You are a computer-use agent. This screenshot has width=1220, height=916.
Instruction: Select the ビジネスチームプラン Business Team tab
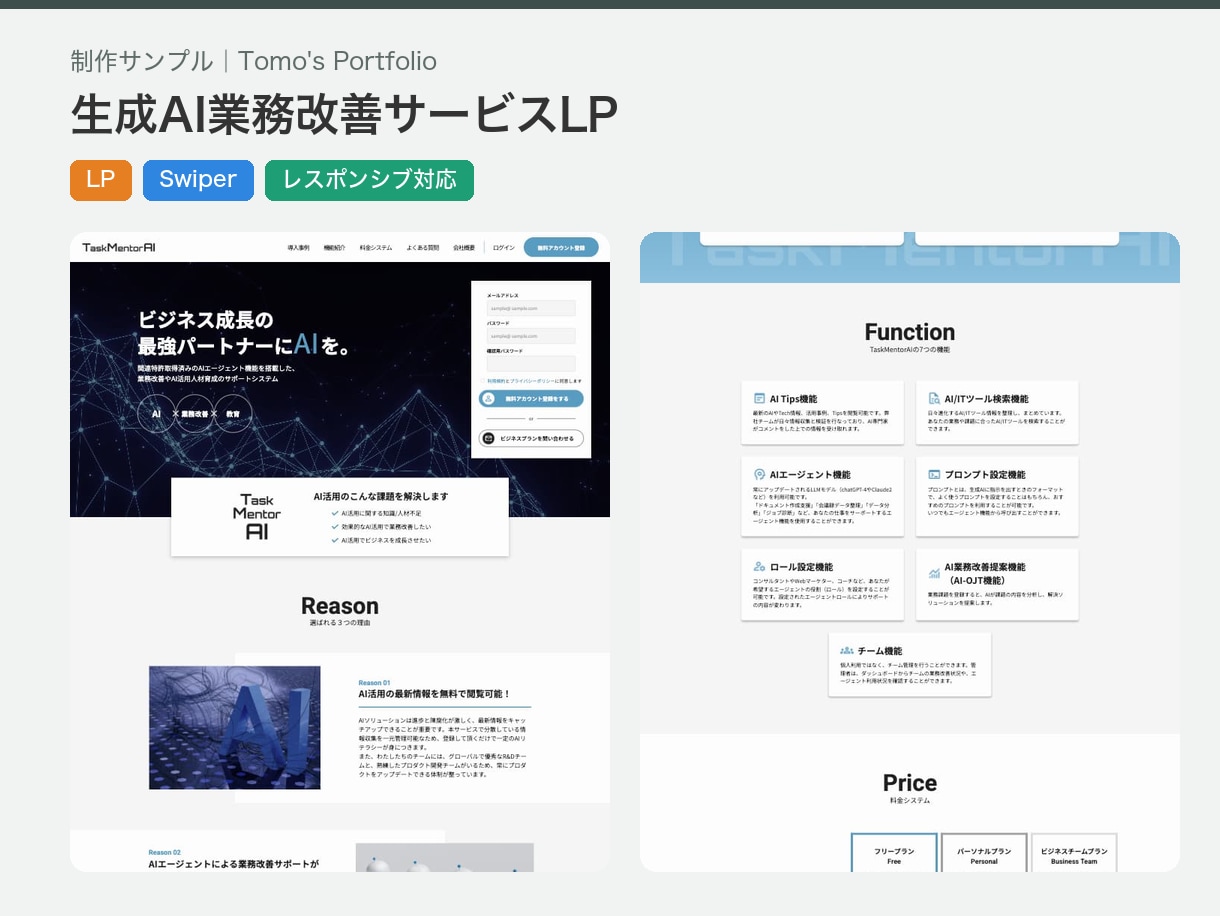pyautogui.click(x=1074, y=853)
